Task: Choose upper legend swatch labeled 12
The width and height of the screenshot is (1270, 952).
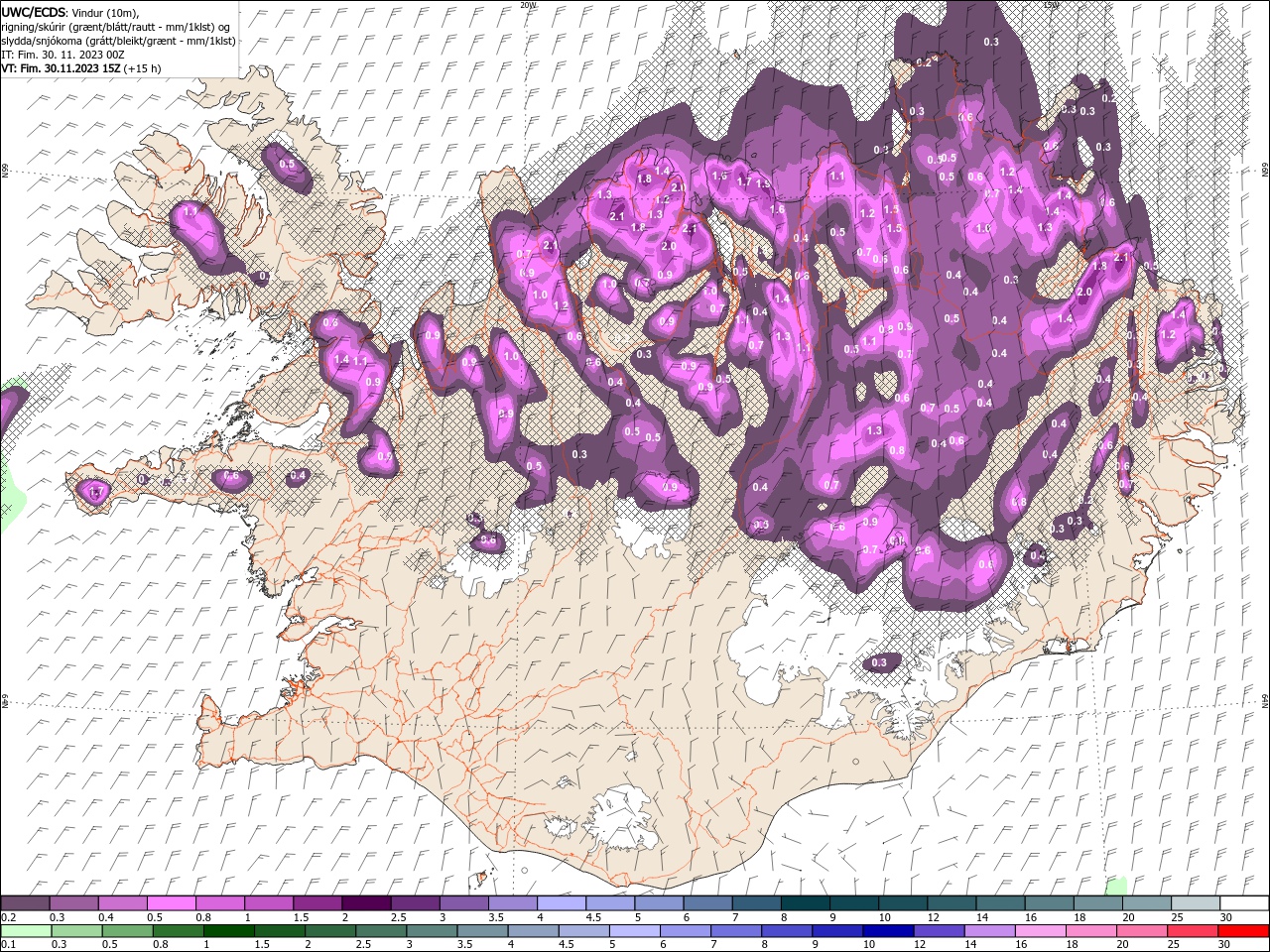Action: 951,903
